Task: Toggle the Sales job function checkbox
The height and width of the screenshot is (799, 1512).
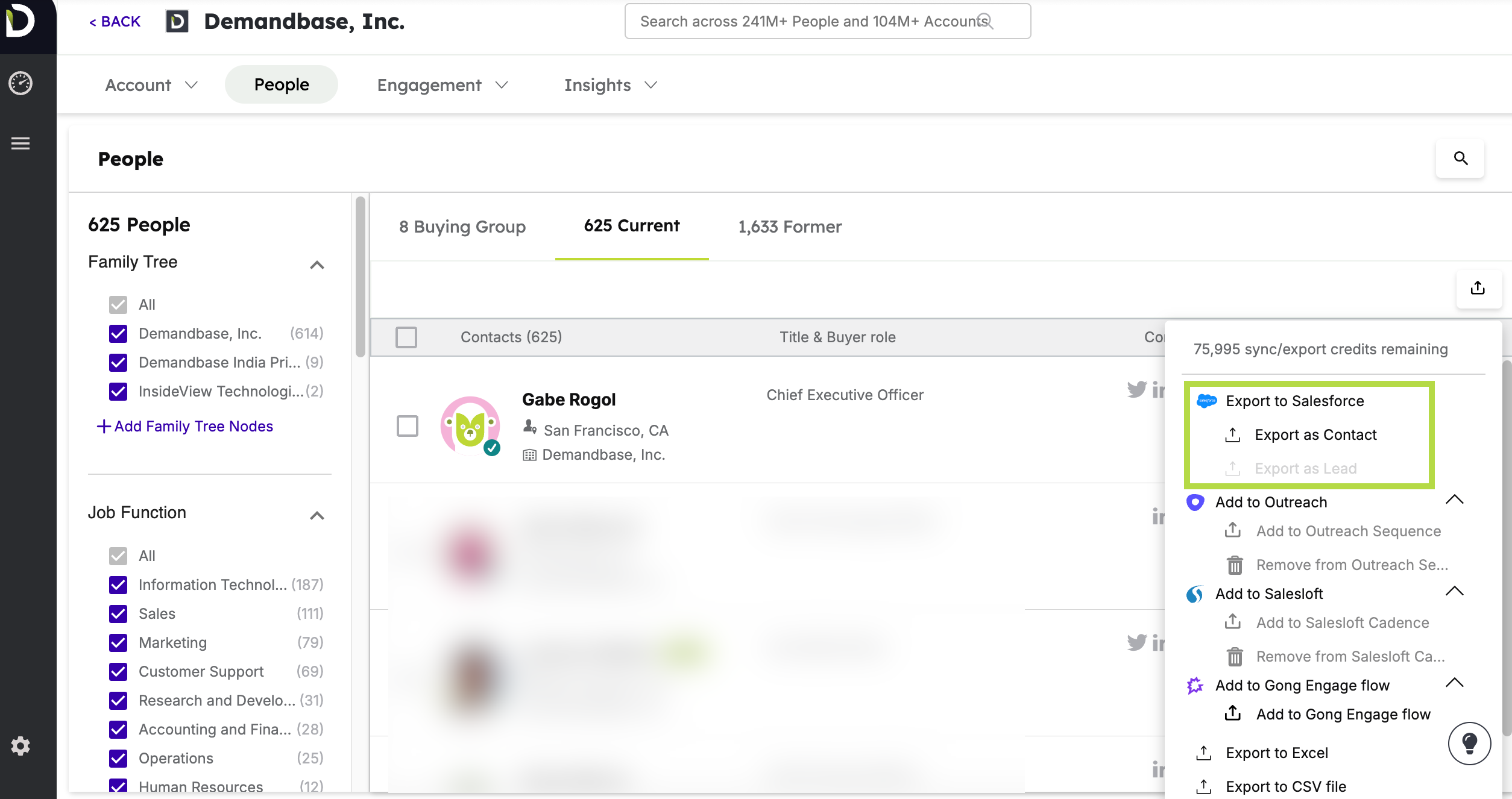Action: pyautogui.click(x=118, y=614)
